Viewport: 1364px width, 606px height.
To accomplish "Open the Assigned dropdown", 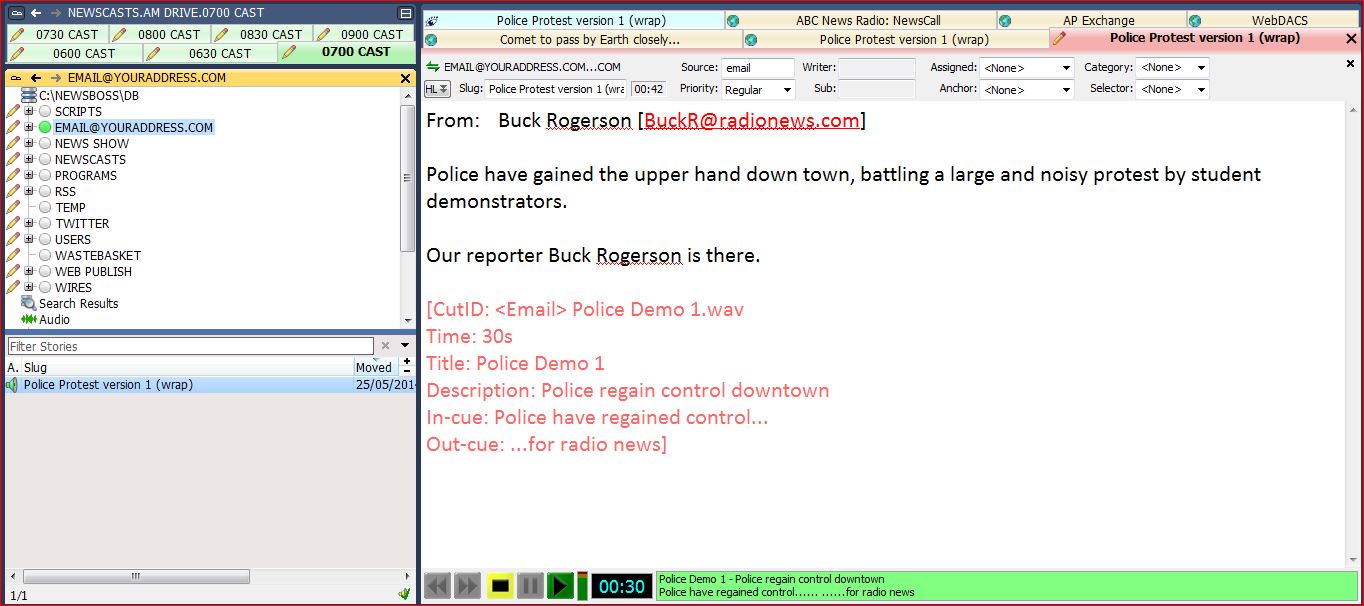I will (1026, 67).
